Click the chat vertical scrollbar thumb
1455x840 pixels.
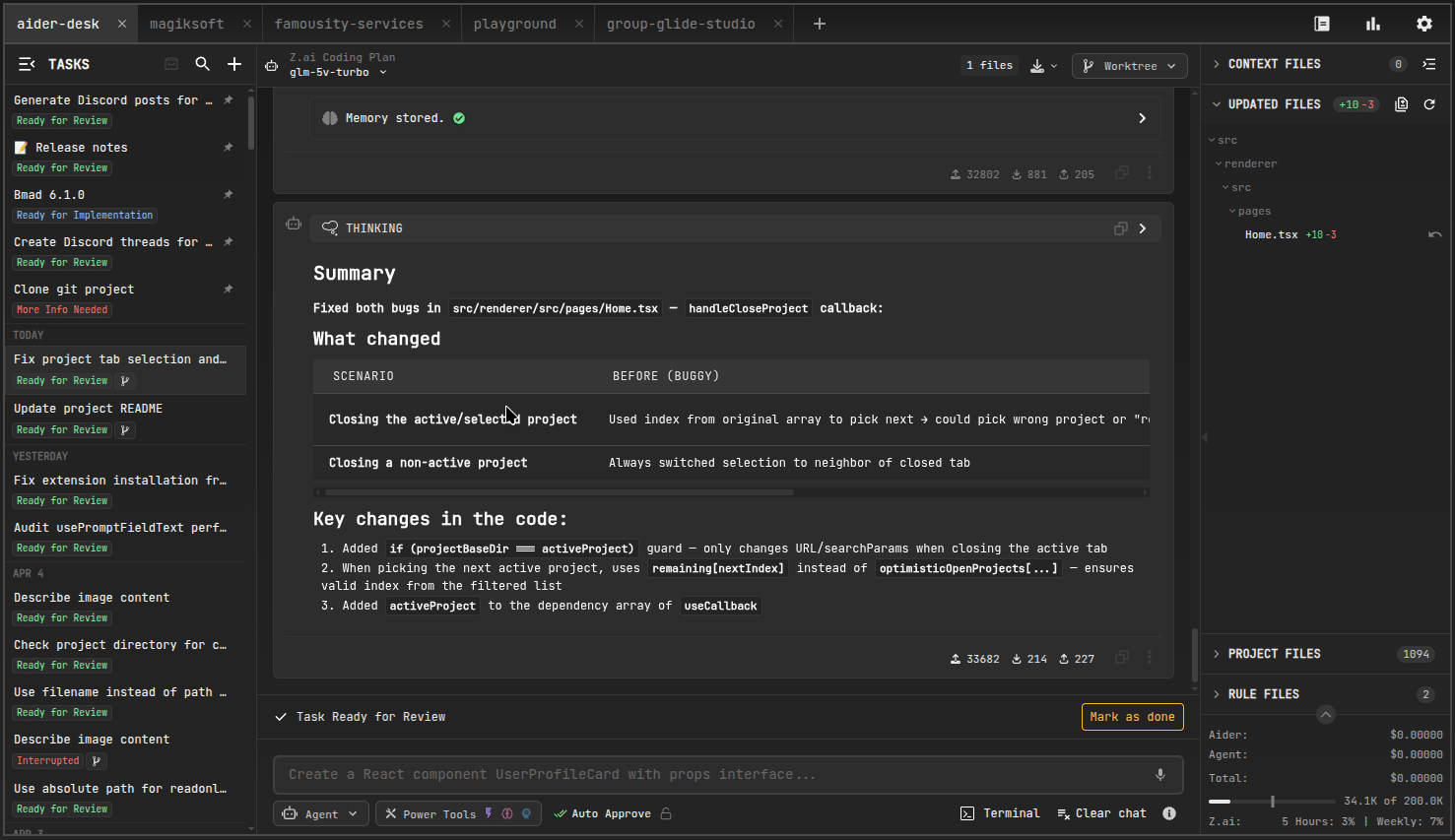[x=1195, y=655]
